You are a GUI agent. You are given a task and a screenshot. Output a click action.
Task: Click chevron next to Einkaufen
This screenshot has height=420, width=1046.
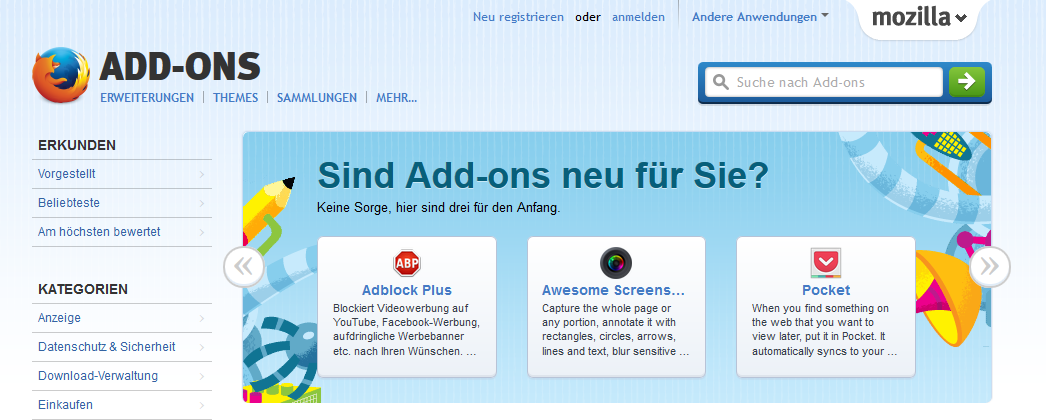point(201,405)
